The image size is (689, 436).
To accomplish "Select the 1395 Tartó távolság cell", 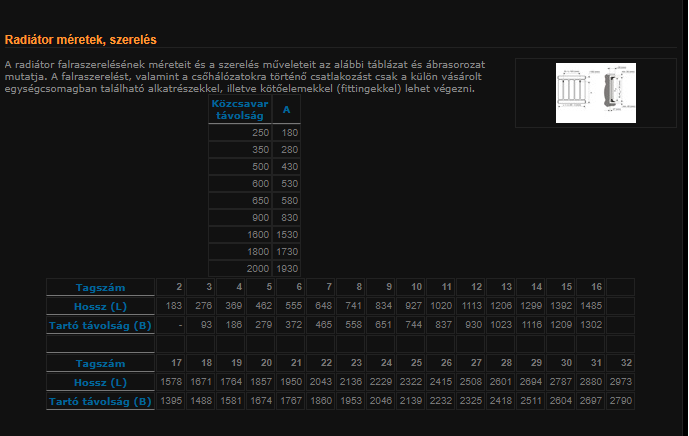I will point(171,402).
